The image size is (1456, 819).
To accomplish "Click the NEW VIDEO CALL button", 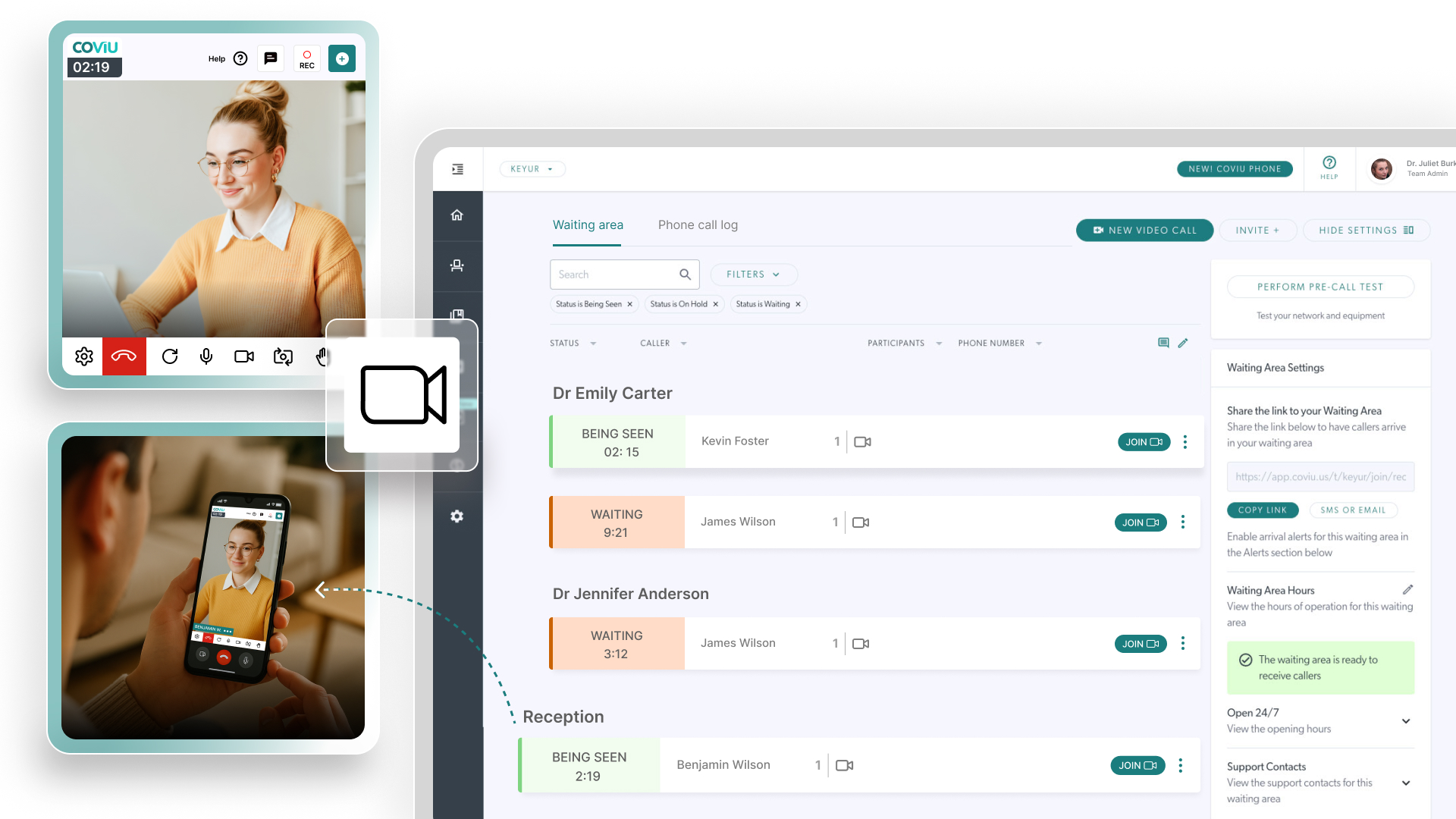I will (x=1144, y=231).
